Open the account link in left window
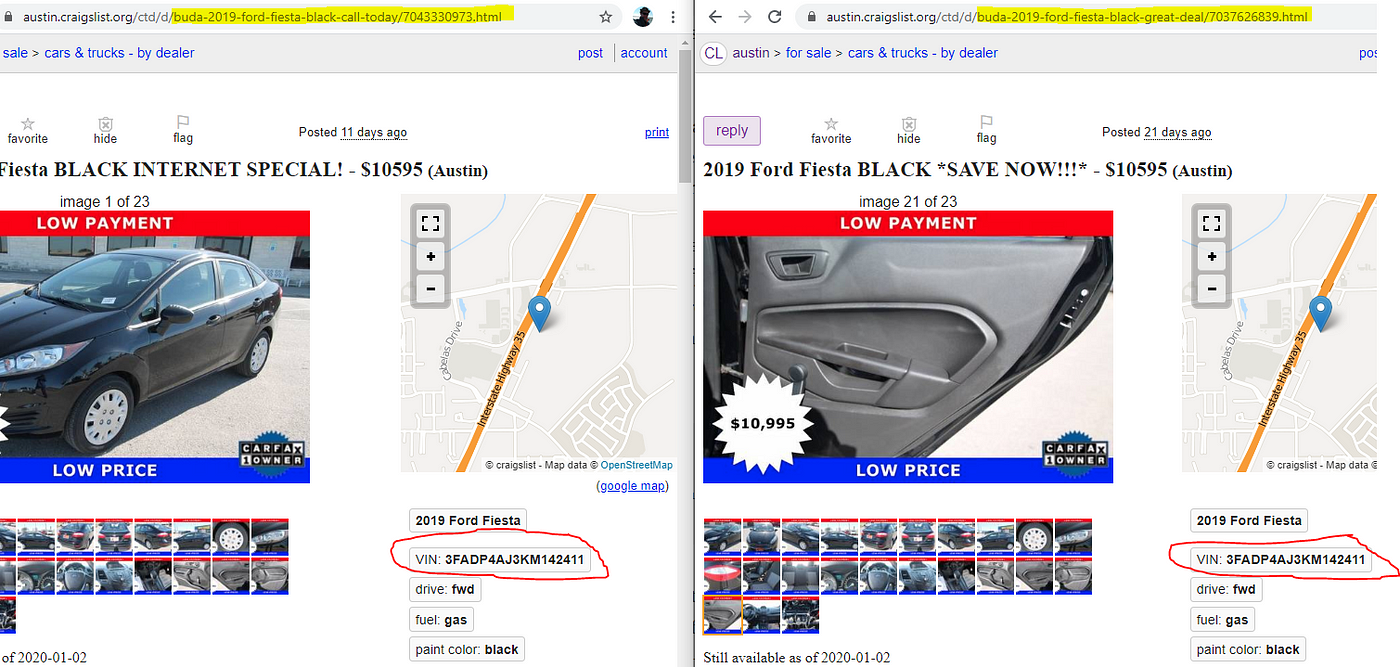This screenshot has width=1400, height=667. pos(644,53)
